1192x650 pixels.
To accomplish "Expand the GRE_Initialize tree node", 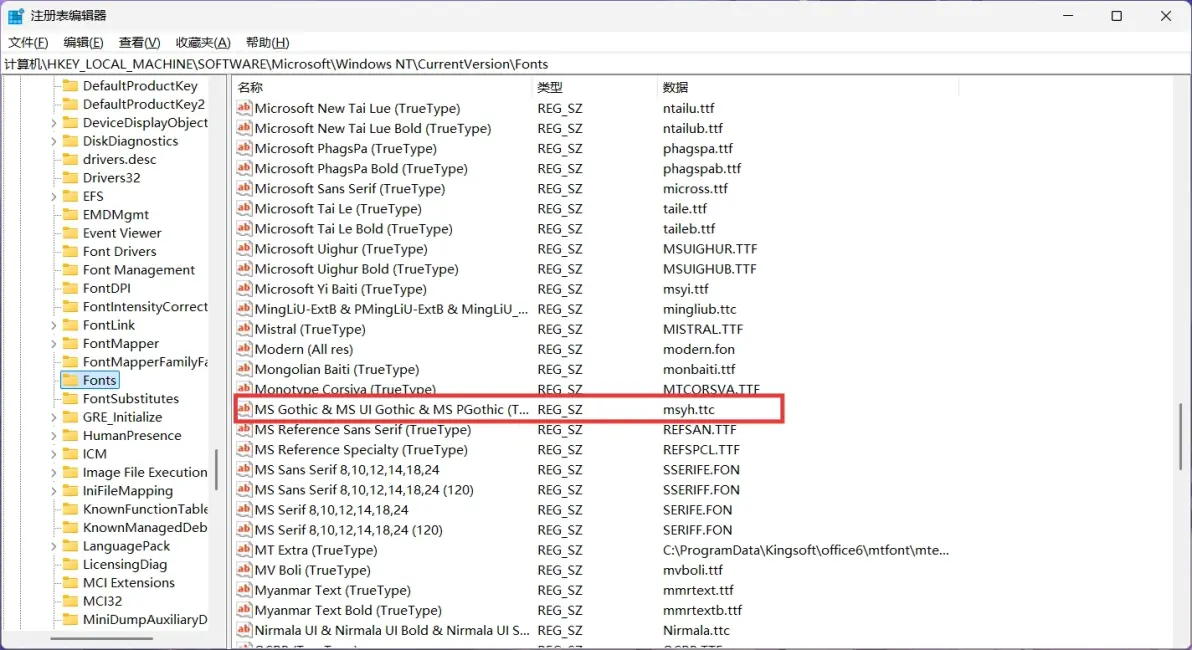I will click(x=53, y=417).
